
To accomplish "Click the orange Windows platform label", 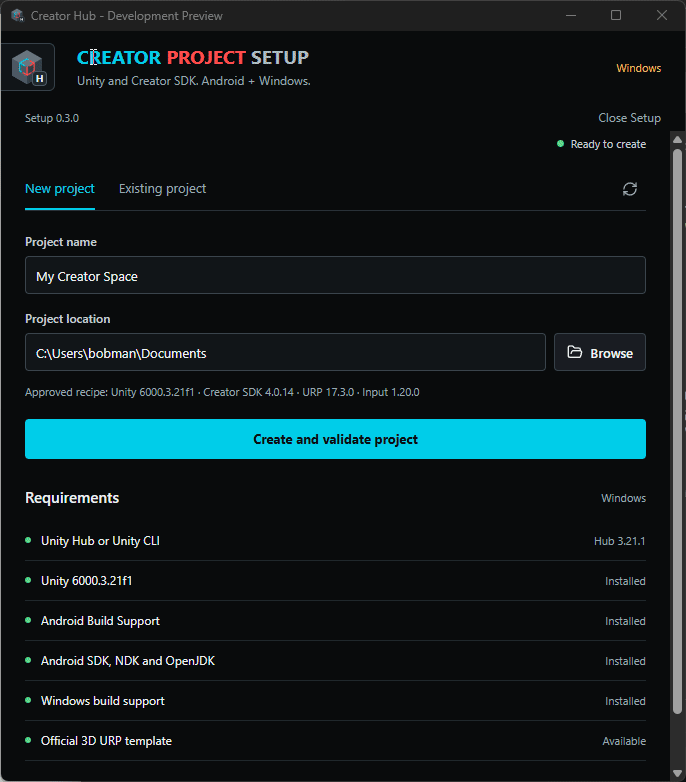I will 639,68.
